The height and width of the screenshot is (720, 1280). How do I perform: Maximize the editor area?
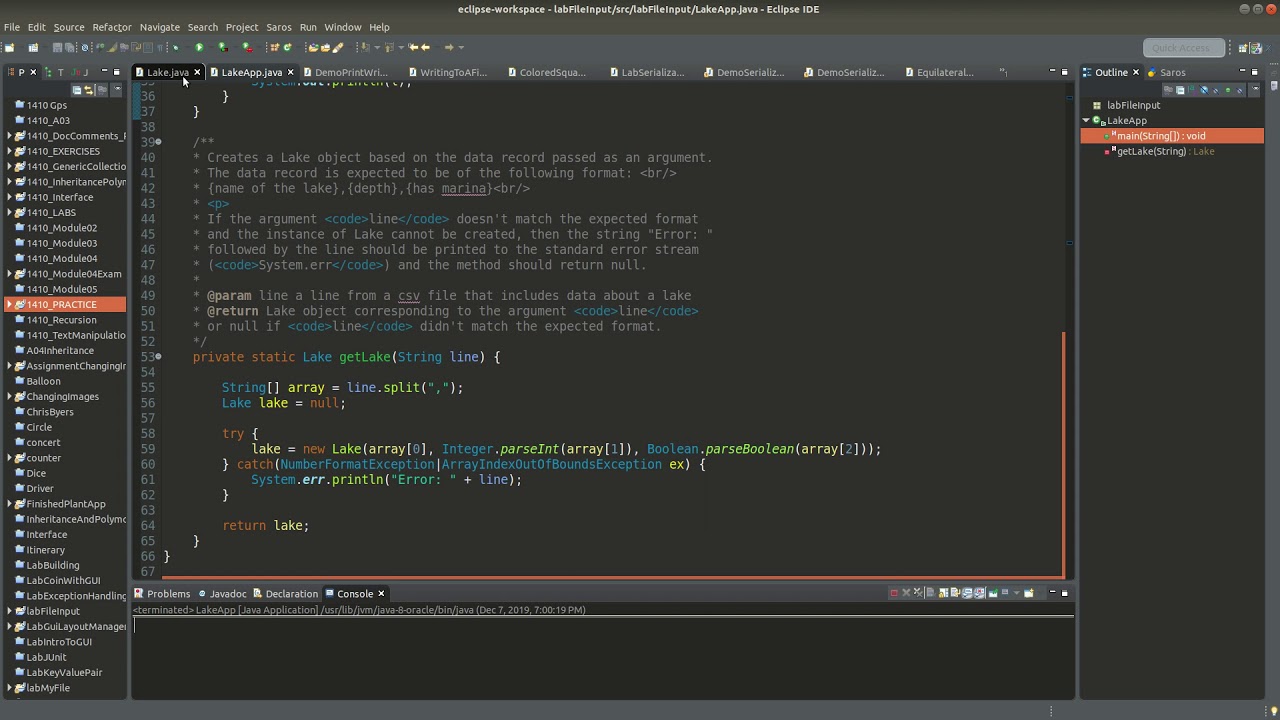[x=1064, y=72]
